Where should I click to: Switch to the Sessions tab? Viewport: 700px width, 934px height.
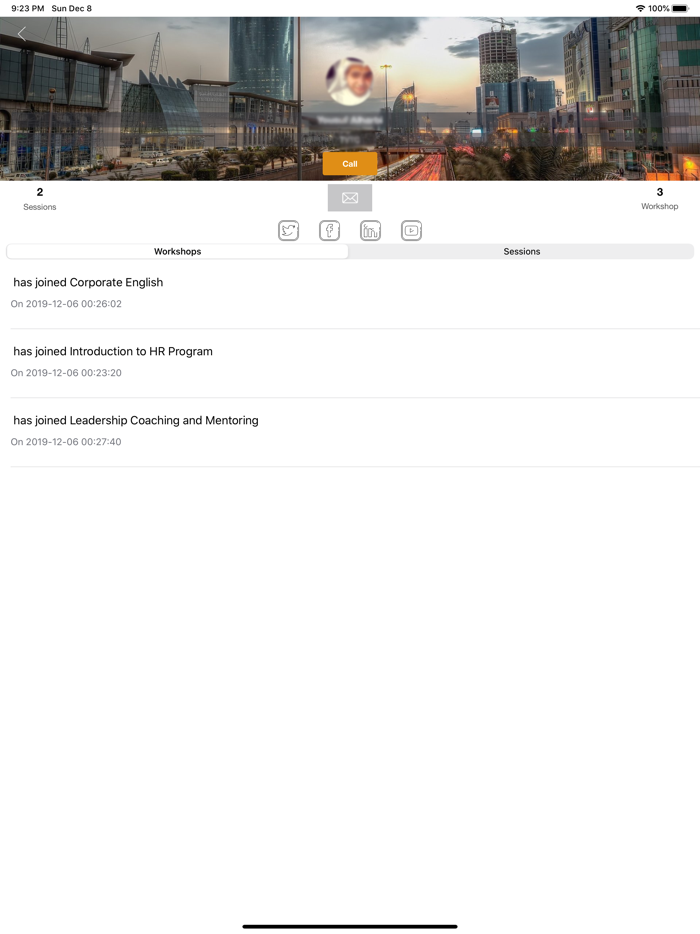pyautogui.click(x=522, y=251)
